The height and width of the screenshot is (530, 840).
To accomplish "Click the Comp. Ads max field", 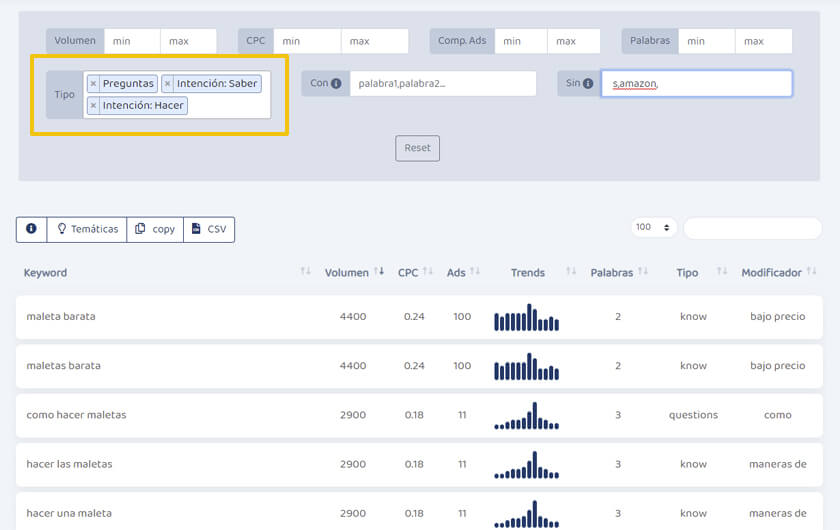I will point(574,41).
